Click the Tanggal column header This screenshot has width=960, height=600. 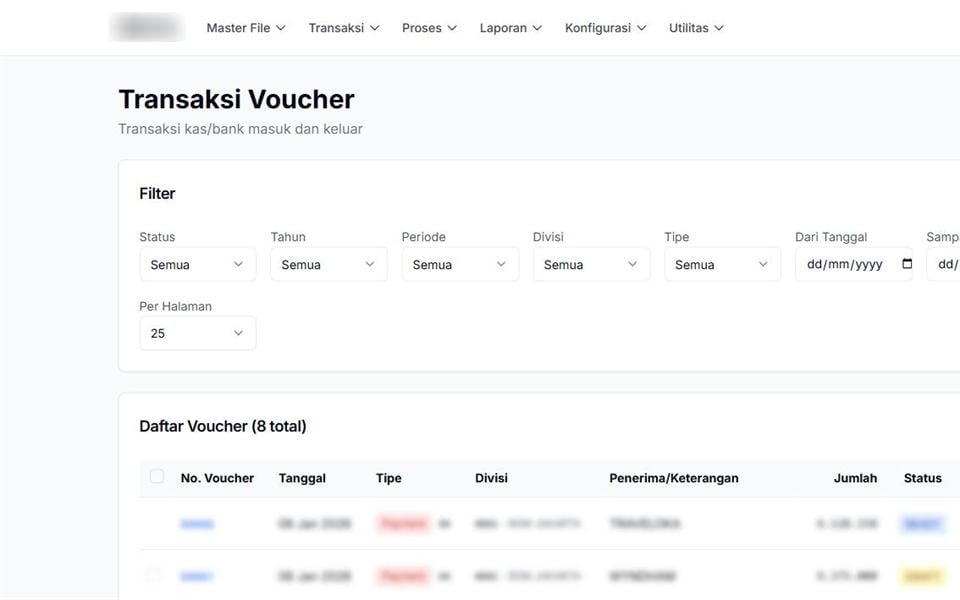pos(302,478)
